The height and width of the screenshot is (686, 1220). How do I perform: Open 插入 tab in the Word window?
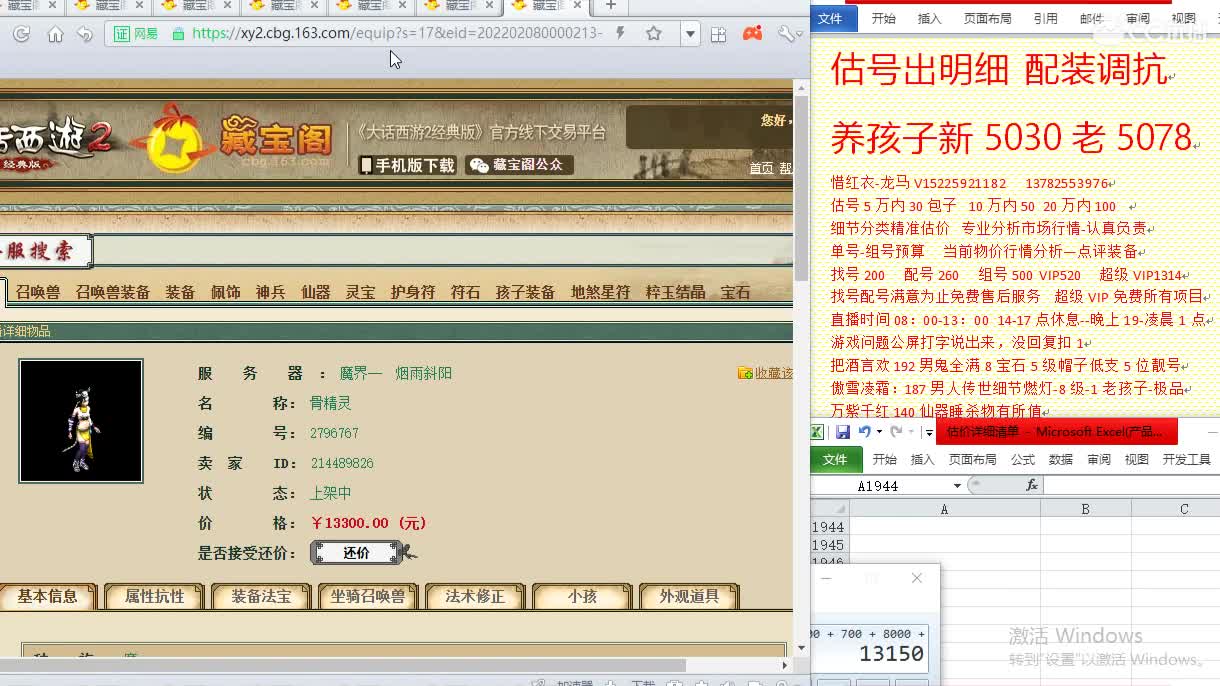pyautogui.click(x=930, y=18)
